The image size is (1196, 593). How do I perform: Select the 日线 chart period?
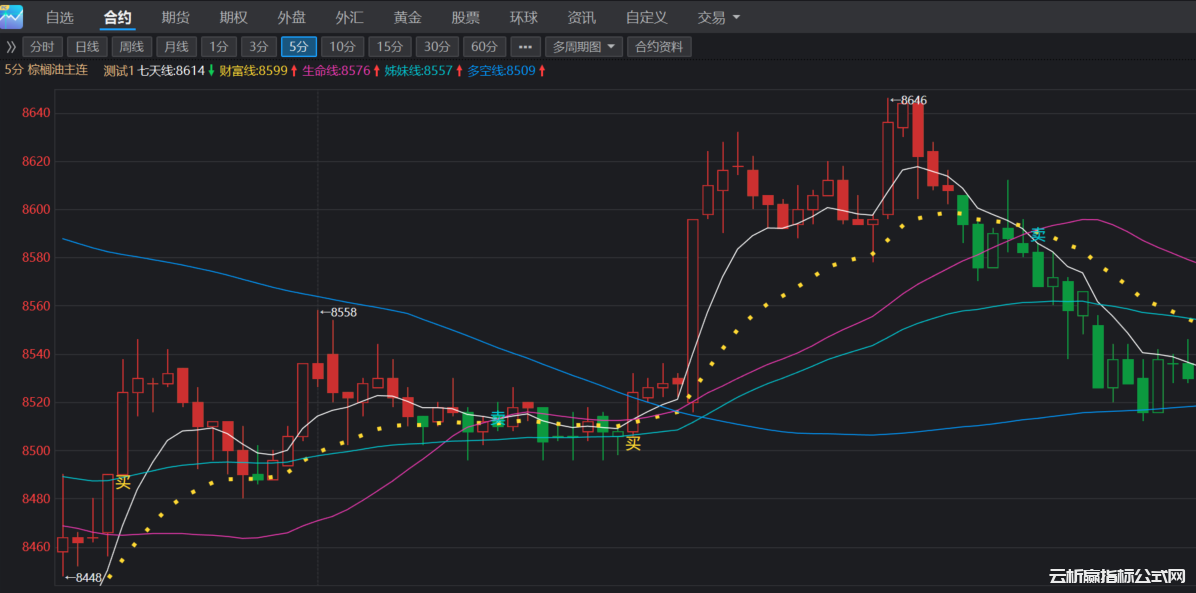point(87,47)
